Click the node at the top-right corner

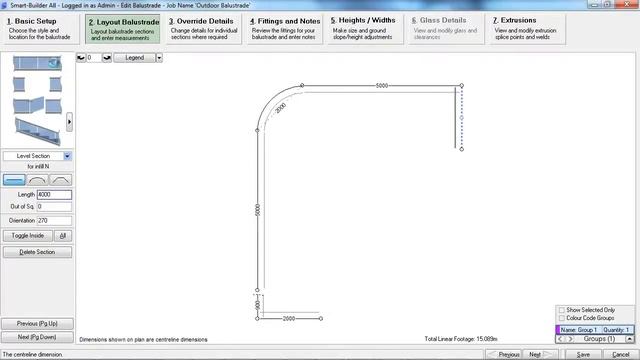[462, 86]
